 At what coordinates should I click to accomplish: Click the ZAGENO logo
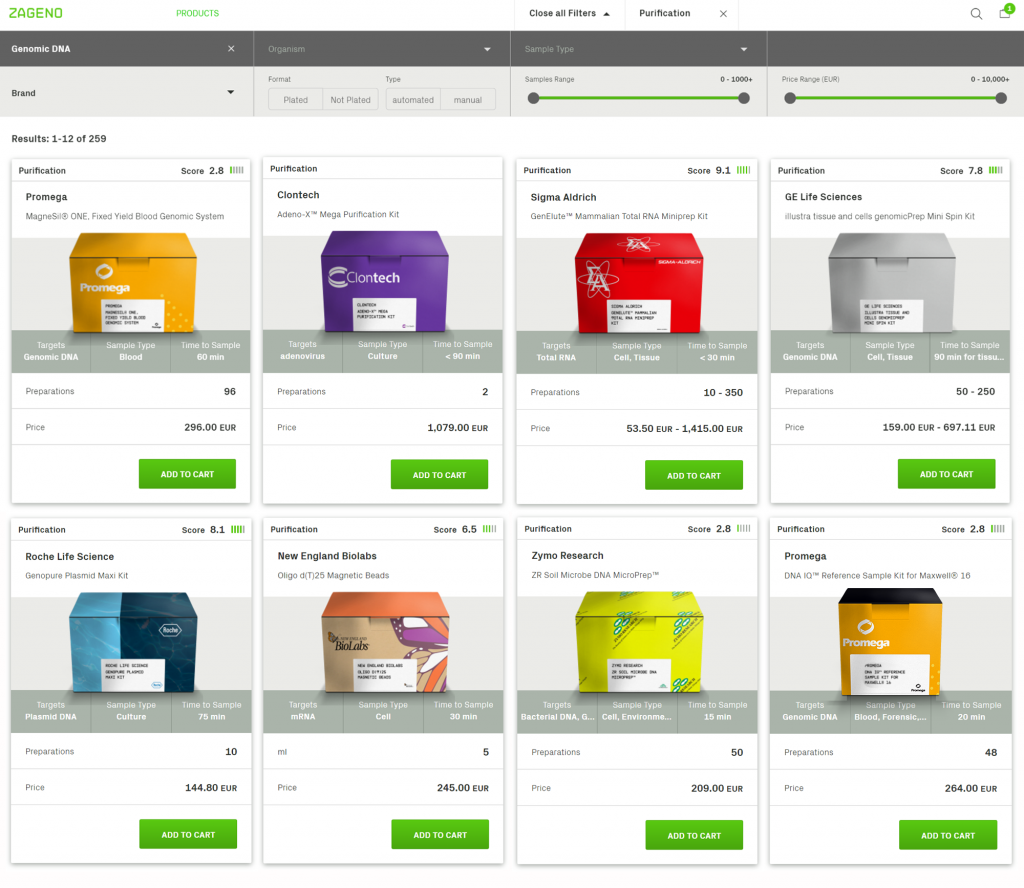click(x=36, y=13)
